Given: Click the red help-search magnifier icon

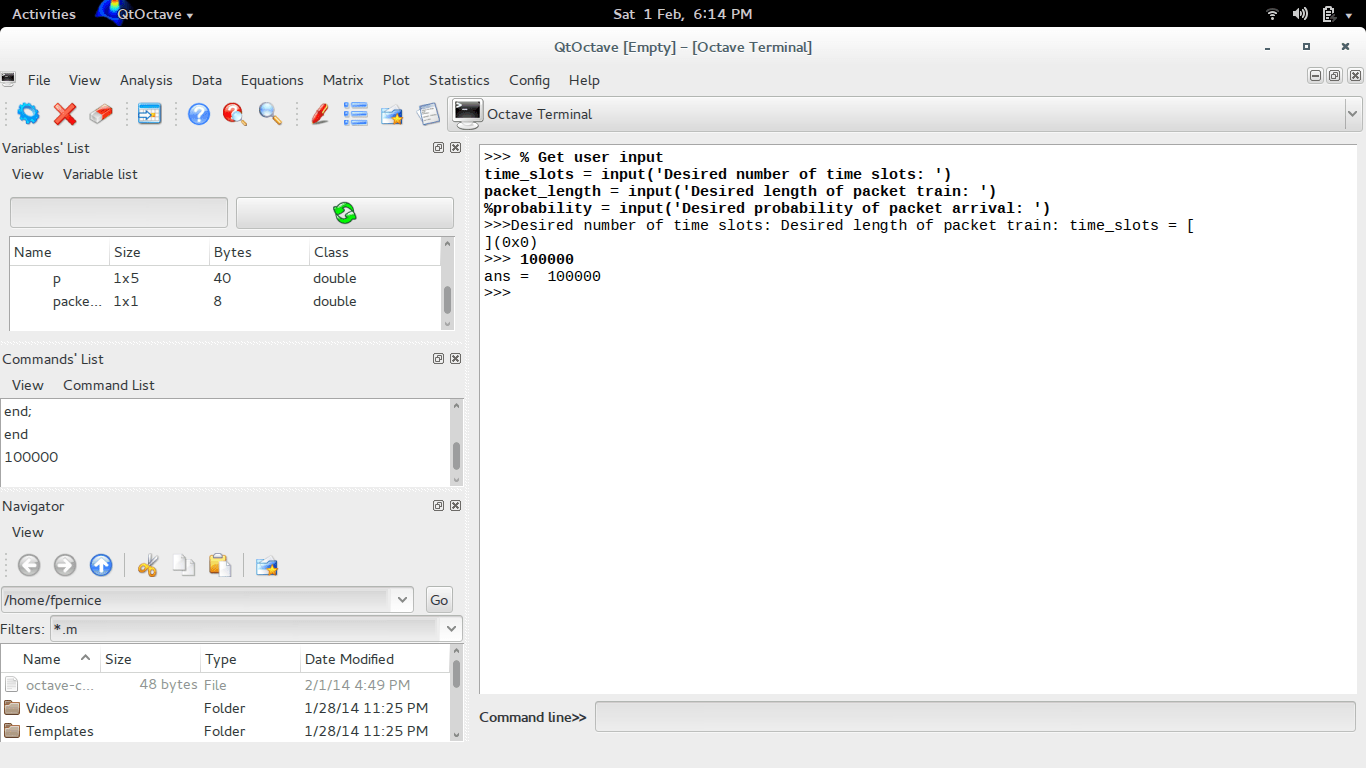Looking at the screenshot, I should [x=235, y=114].
